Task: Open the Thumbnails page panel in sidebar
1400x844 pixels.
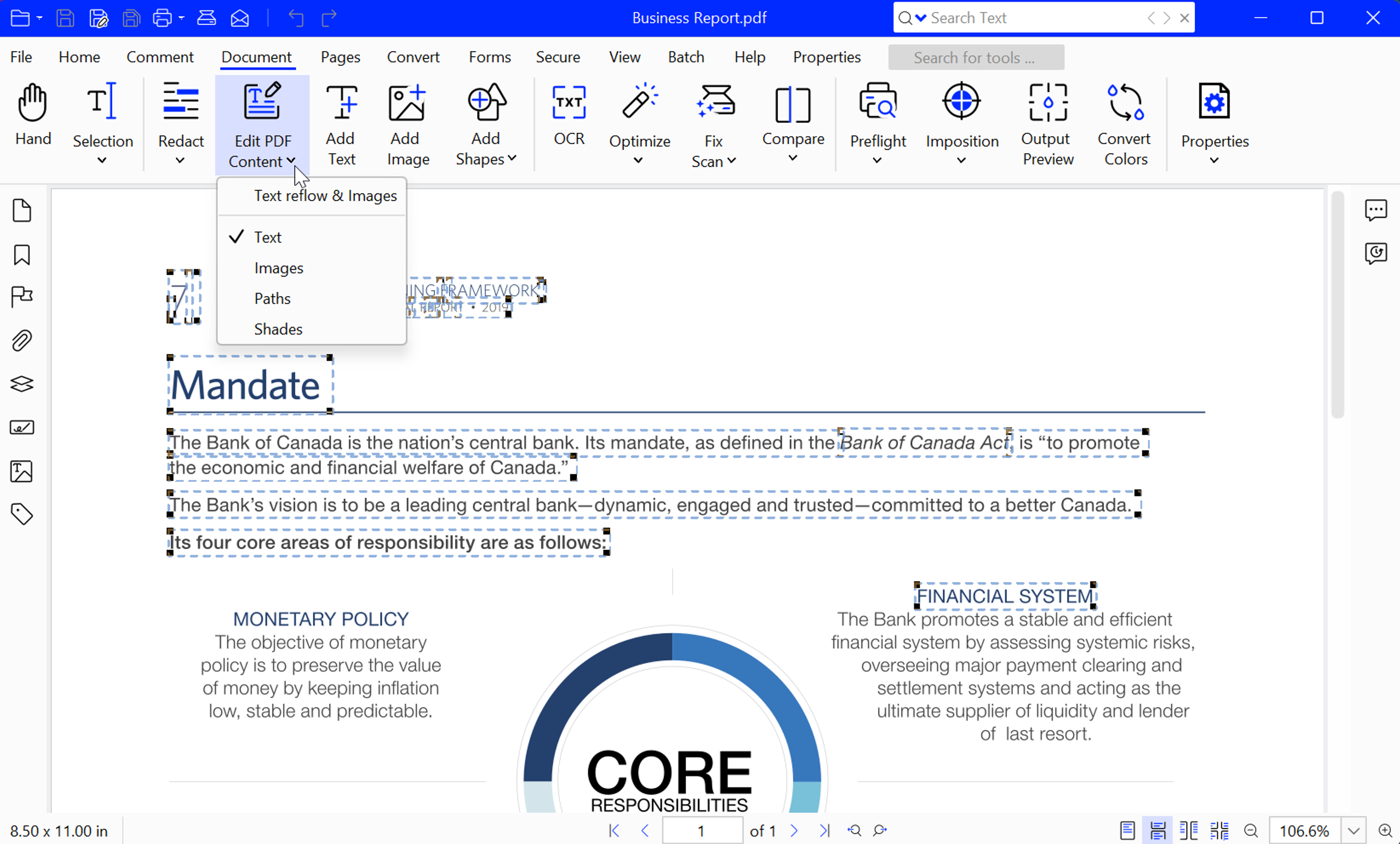Action: coord(22,211)
